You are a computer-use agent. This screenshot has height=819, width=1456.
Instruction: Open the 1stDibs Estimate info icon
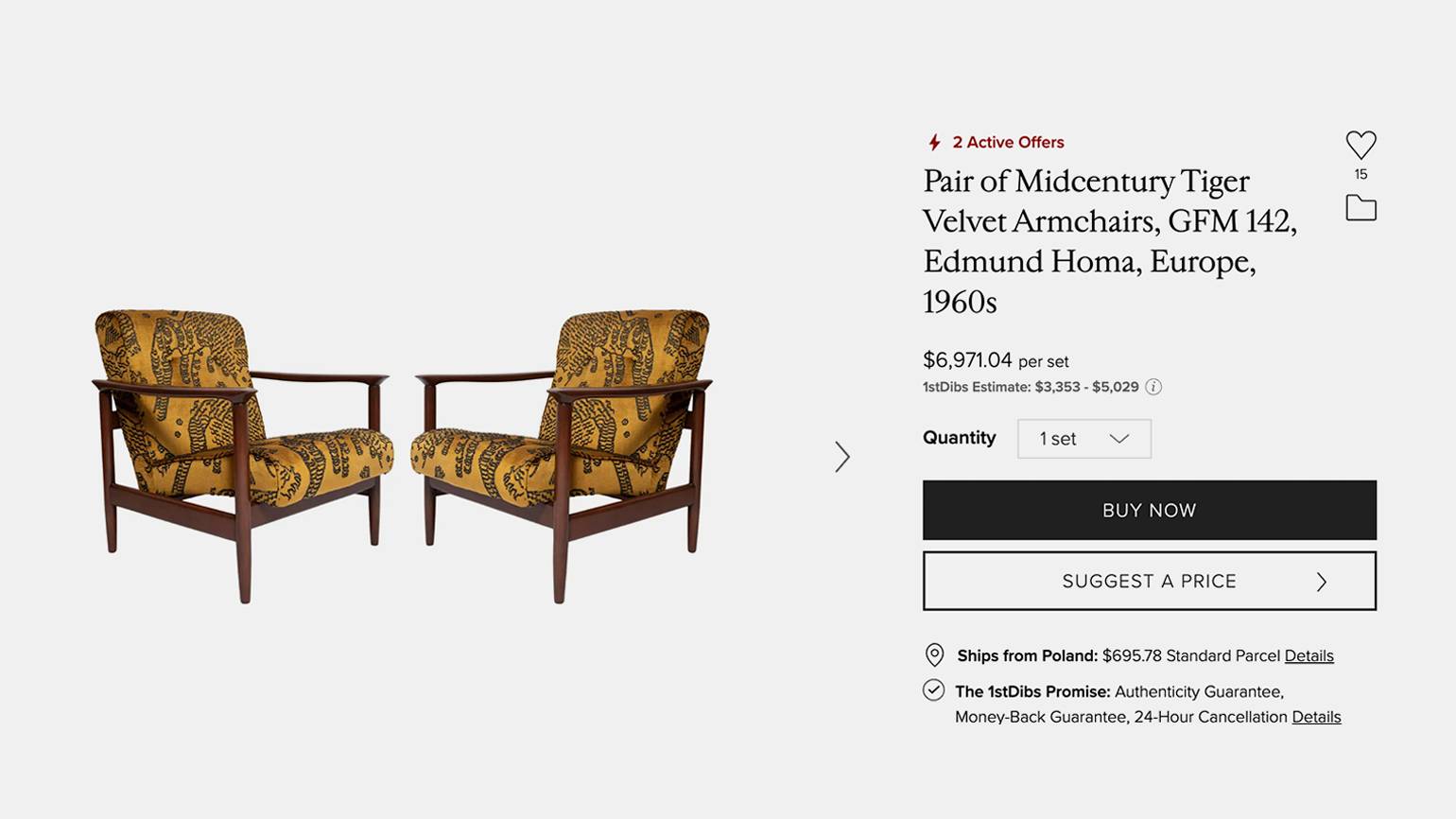[x=1153, y=387]
